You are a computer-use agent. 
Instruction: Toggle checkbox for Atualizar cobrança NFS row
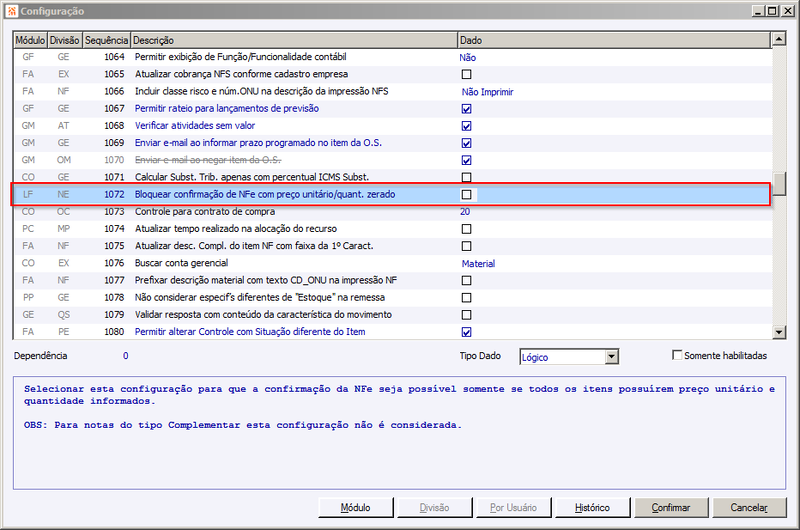pos(466,74)
